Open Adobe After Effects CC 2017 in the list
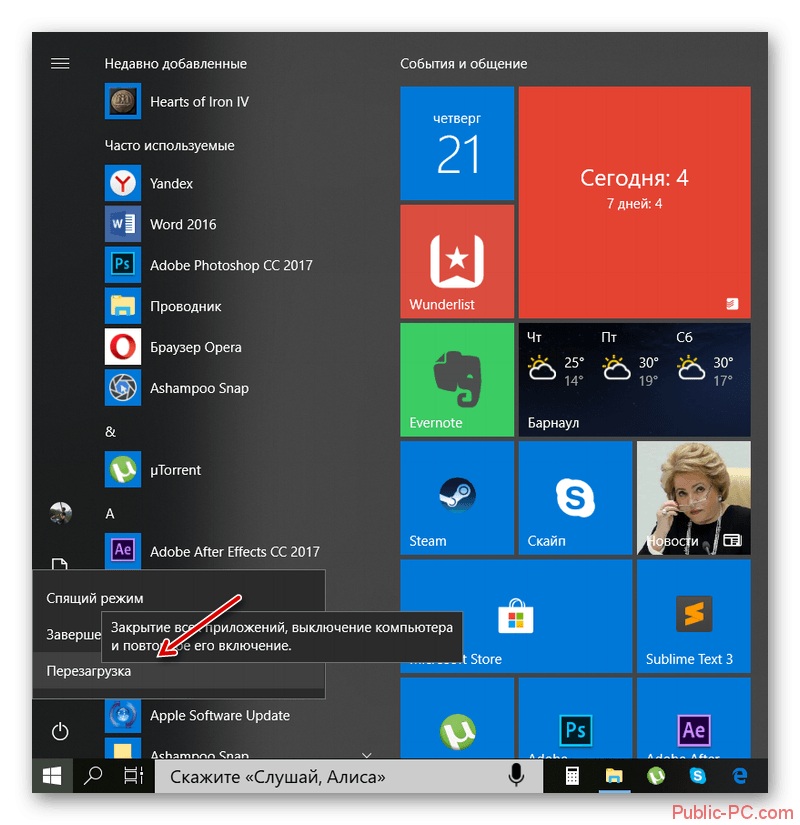The height and width of the screenshot is (825, 800). click(211, 551)
